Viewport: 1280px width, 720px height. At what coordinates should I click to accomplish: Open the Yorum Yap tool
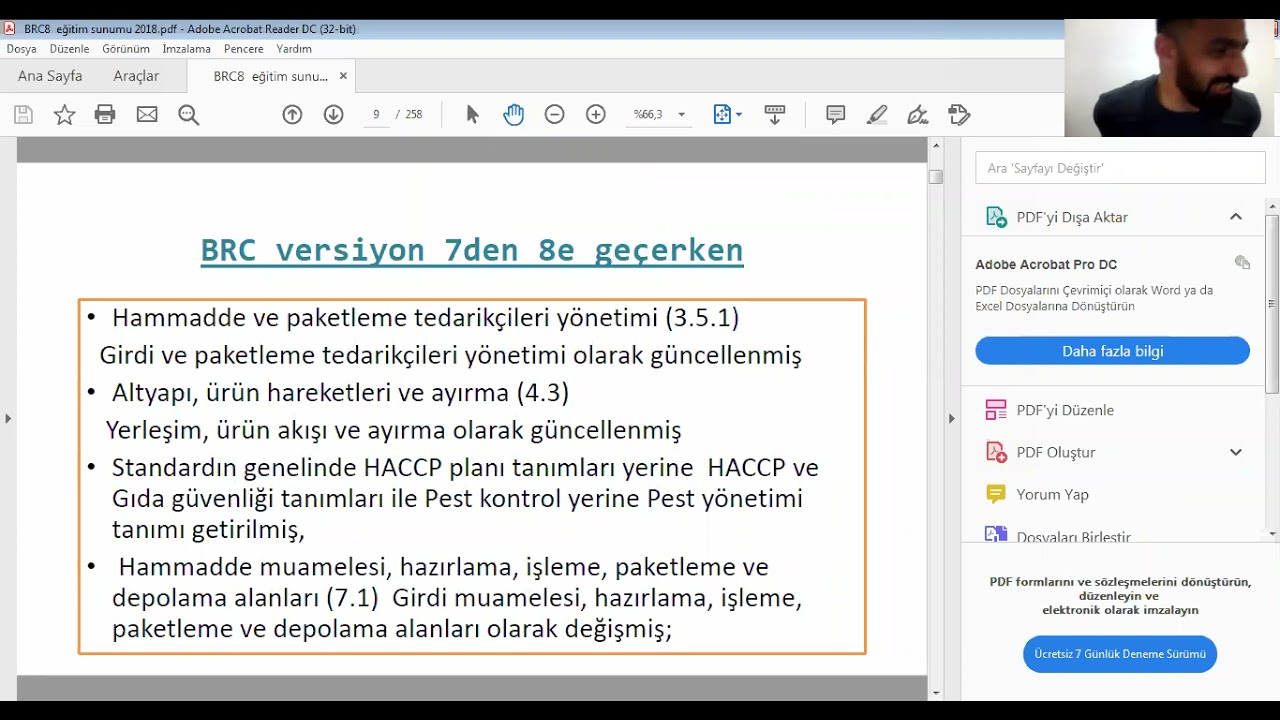(1053, 494)
